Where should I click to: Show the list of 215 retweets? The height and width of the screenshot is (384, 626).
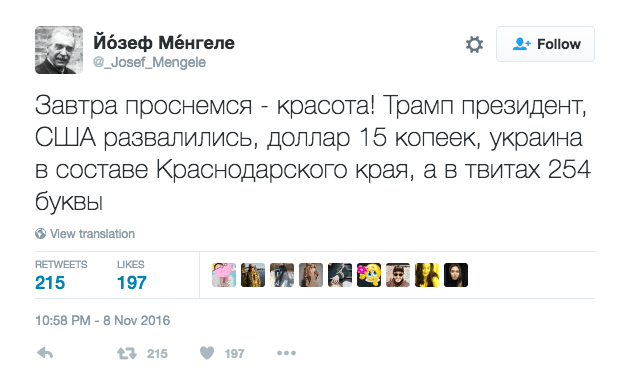tap(61, 275)
